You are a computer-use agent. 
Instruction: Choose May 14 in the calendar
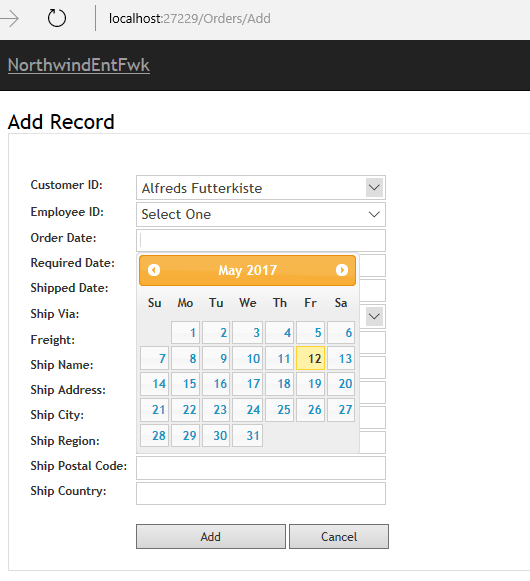(155, 384)
